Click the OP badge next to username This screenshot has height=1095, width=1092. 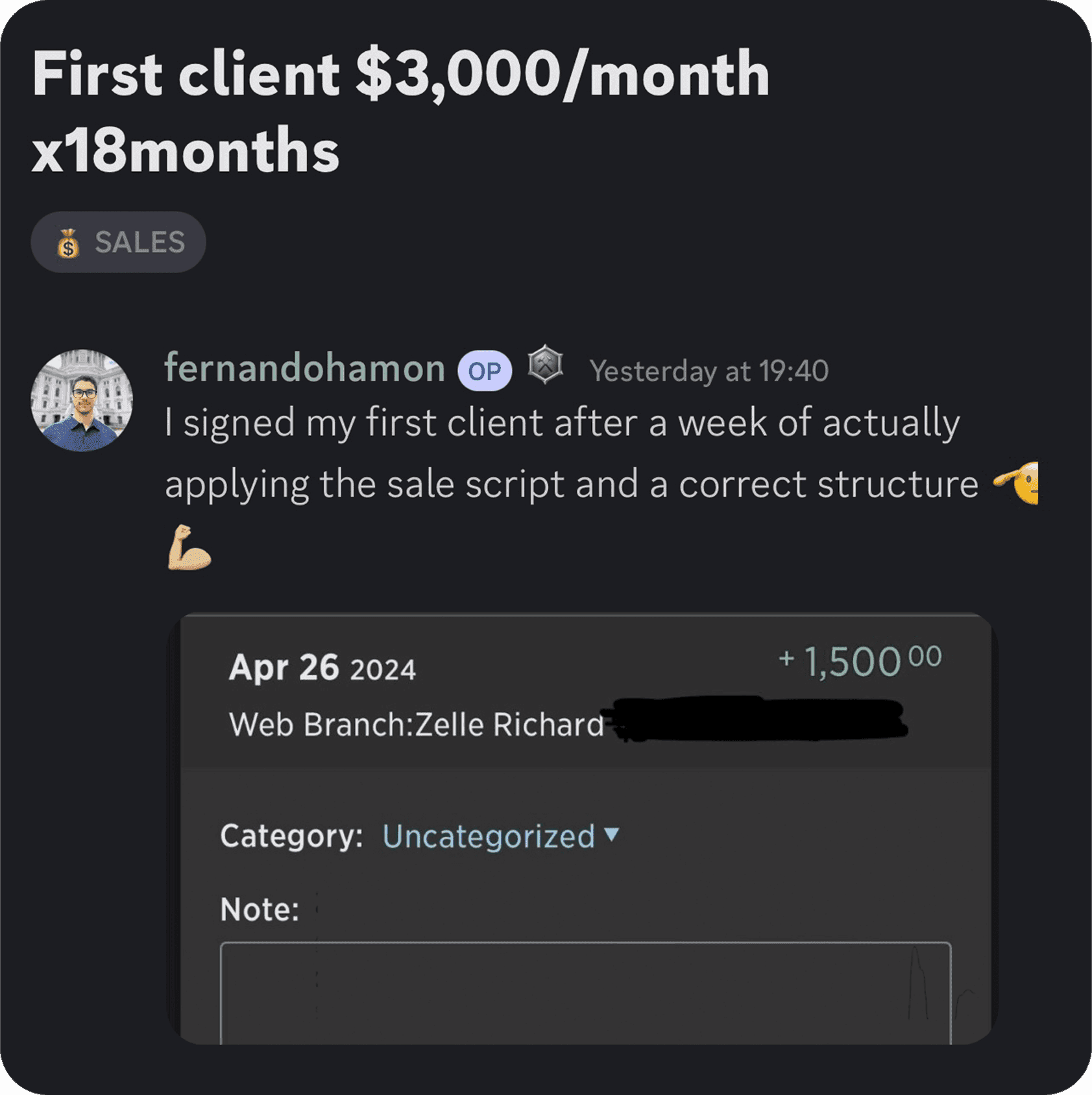[485, 371]
